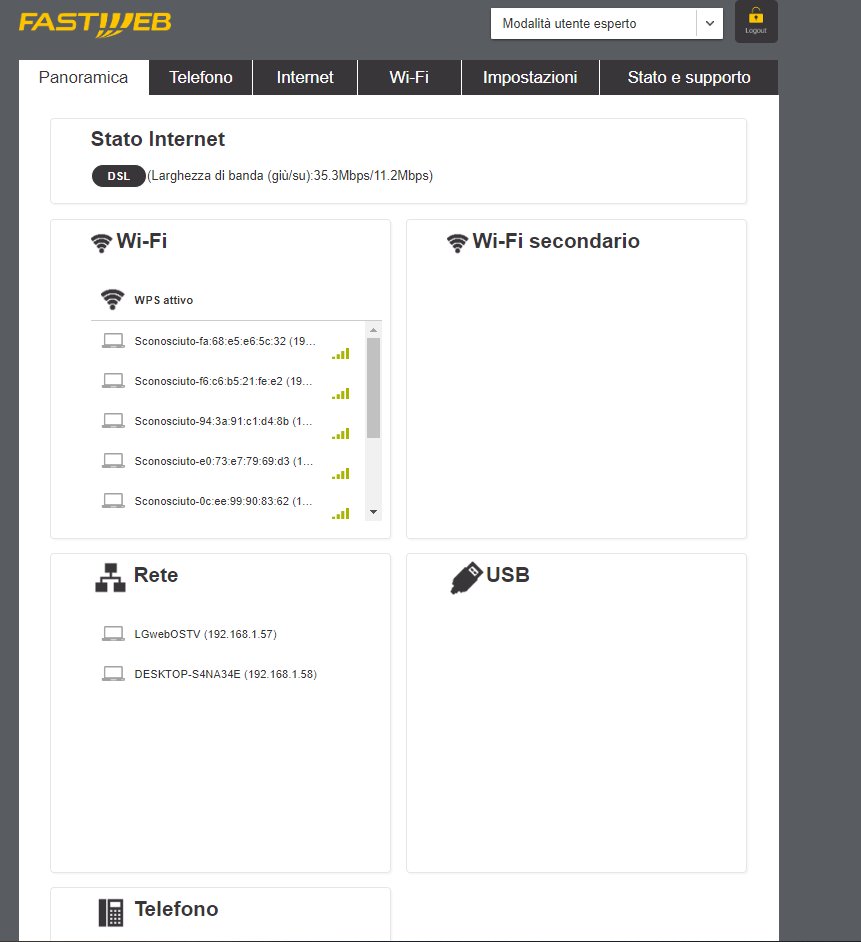Select device Sconosciuto-f6:c6:b5:21:fe:e2
Screen dimensions: 861x942
click(223, 381)
